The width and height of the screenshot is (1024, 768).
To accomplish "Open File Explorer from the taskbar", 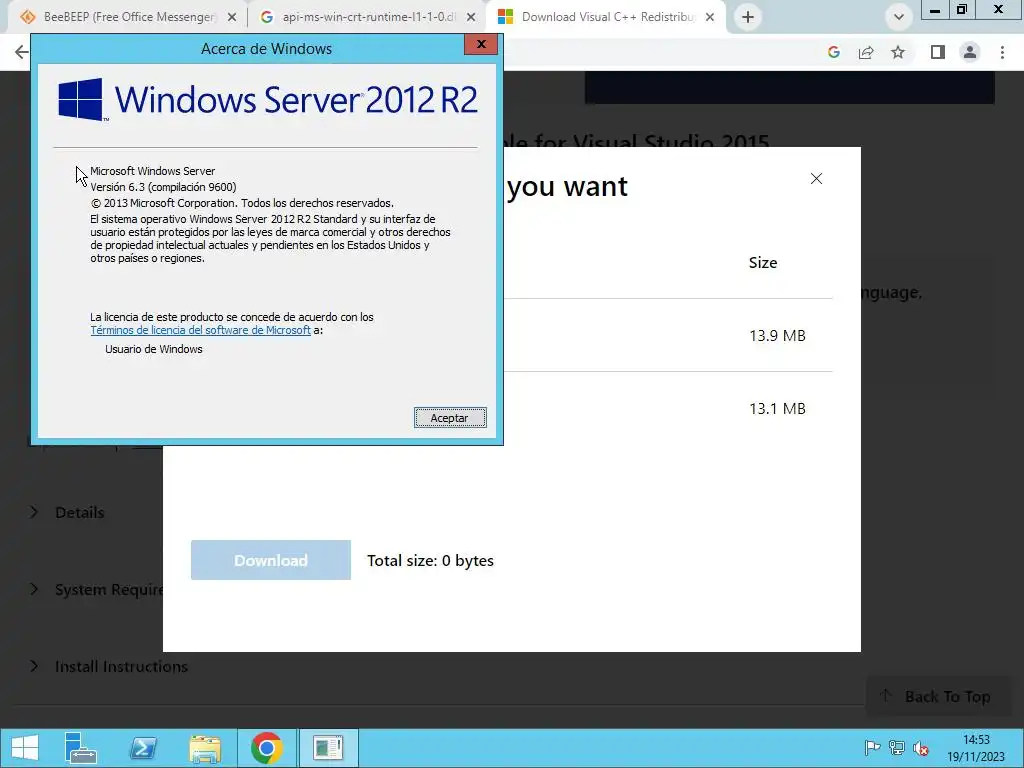I will pos(205,748).
